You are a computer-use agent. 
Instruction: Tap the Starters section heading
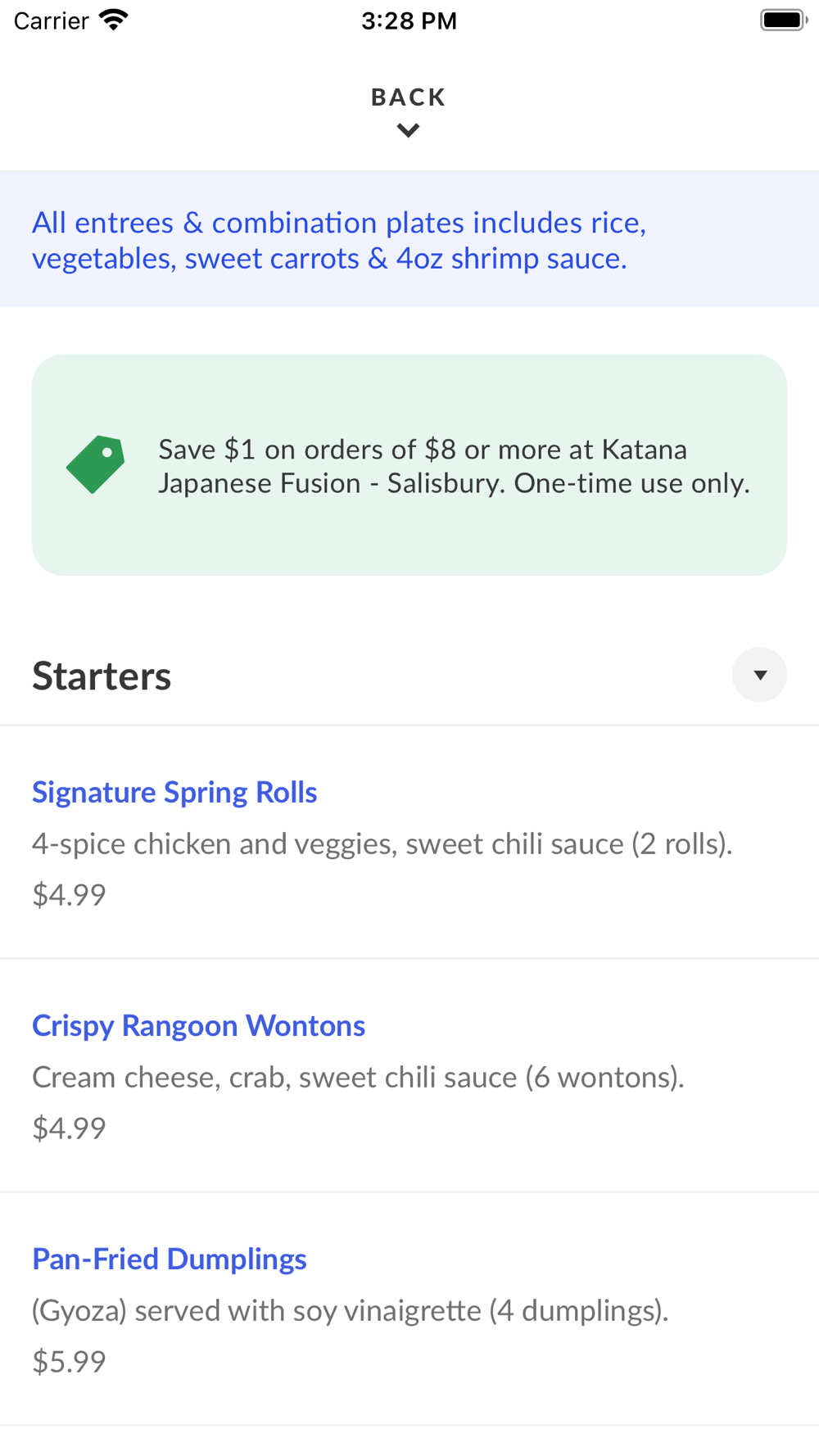click(102, 676)
